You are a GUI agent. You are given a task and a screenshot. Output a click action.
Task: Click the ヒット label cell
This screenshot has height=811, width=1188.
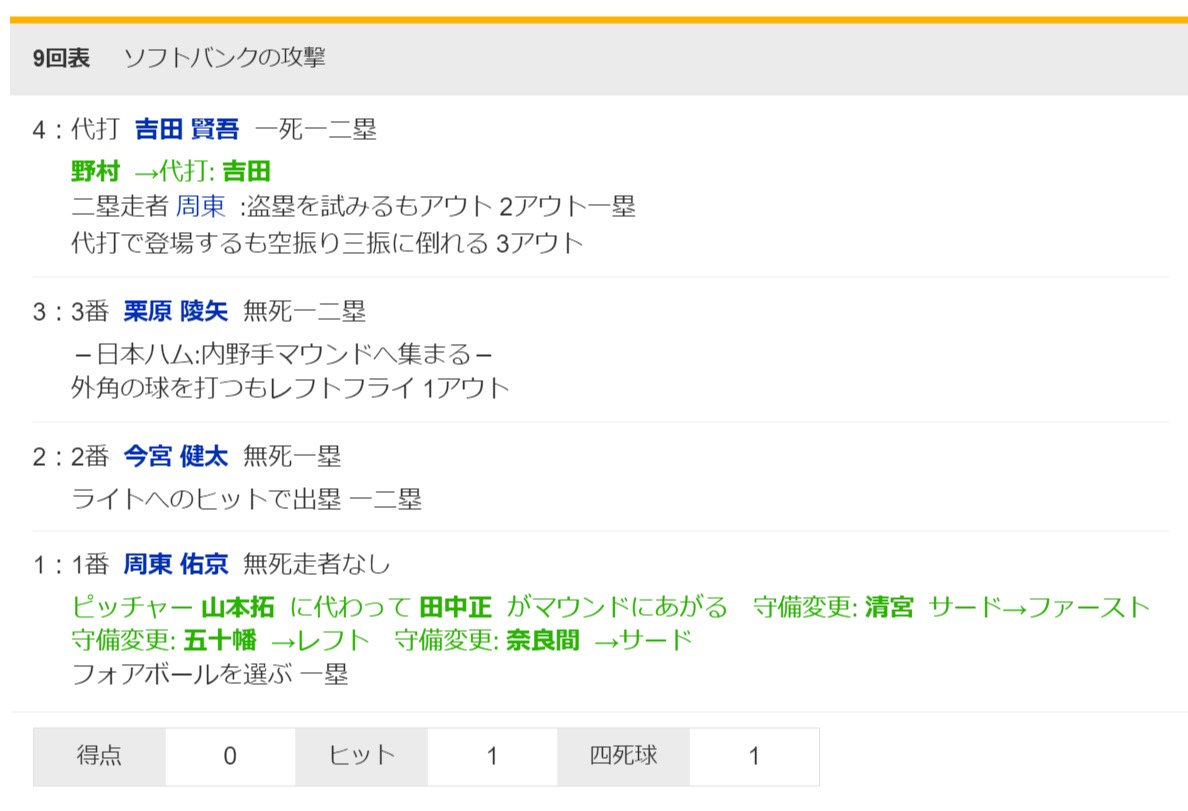(x=361, y=756)
